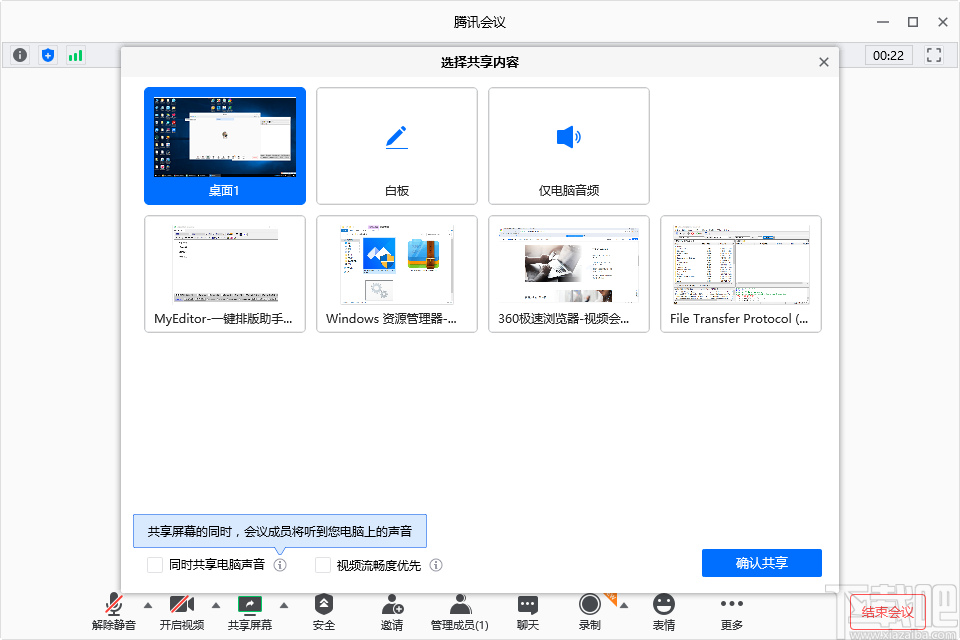Enable 视频流畅度优先 checkbox

click(323, 565)
